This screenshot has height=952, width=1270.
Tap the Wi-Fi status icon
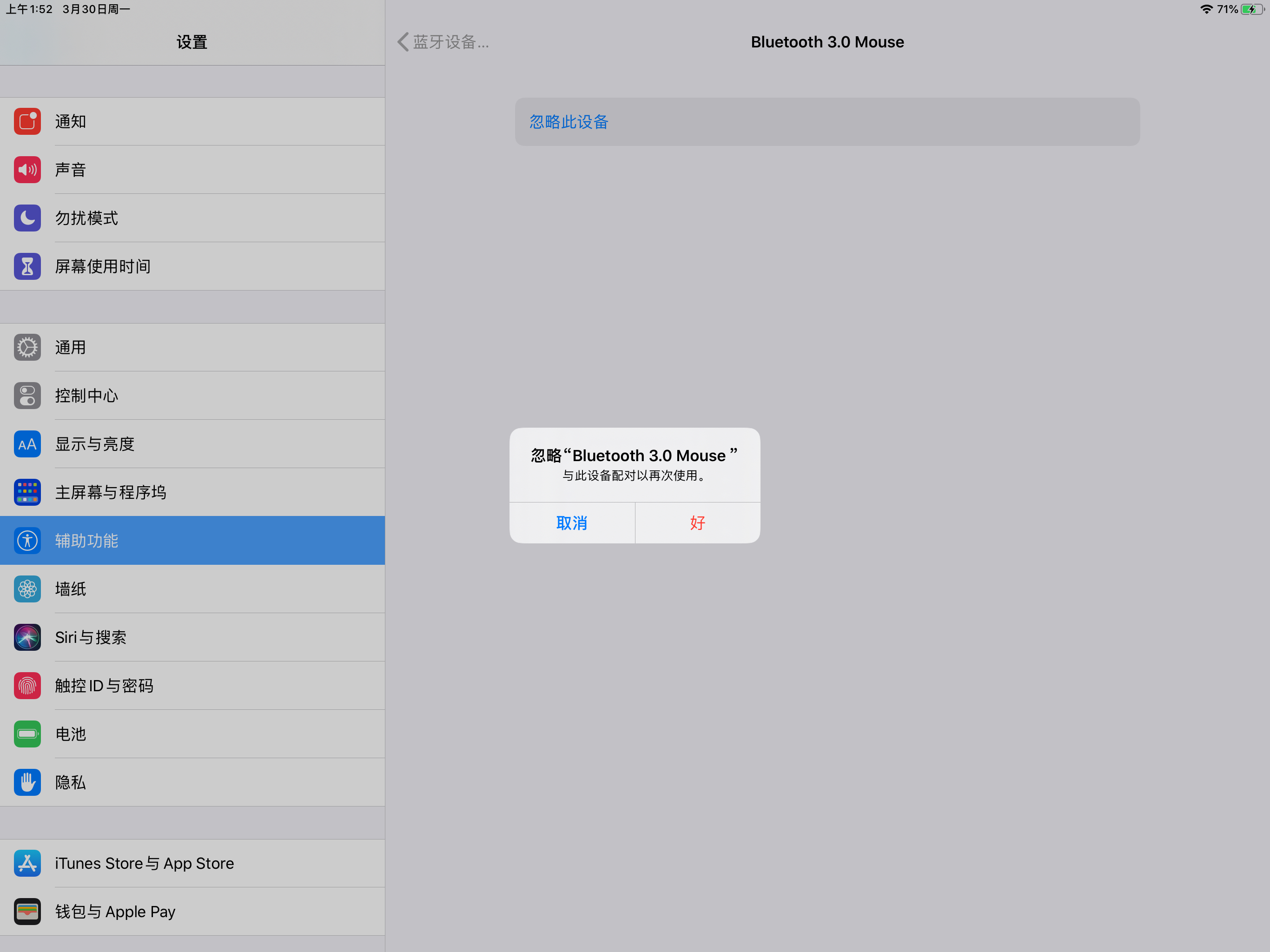click(x=1206, y=9)
